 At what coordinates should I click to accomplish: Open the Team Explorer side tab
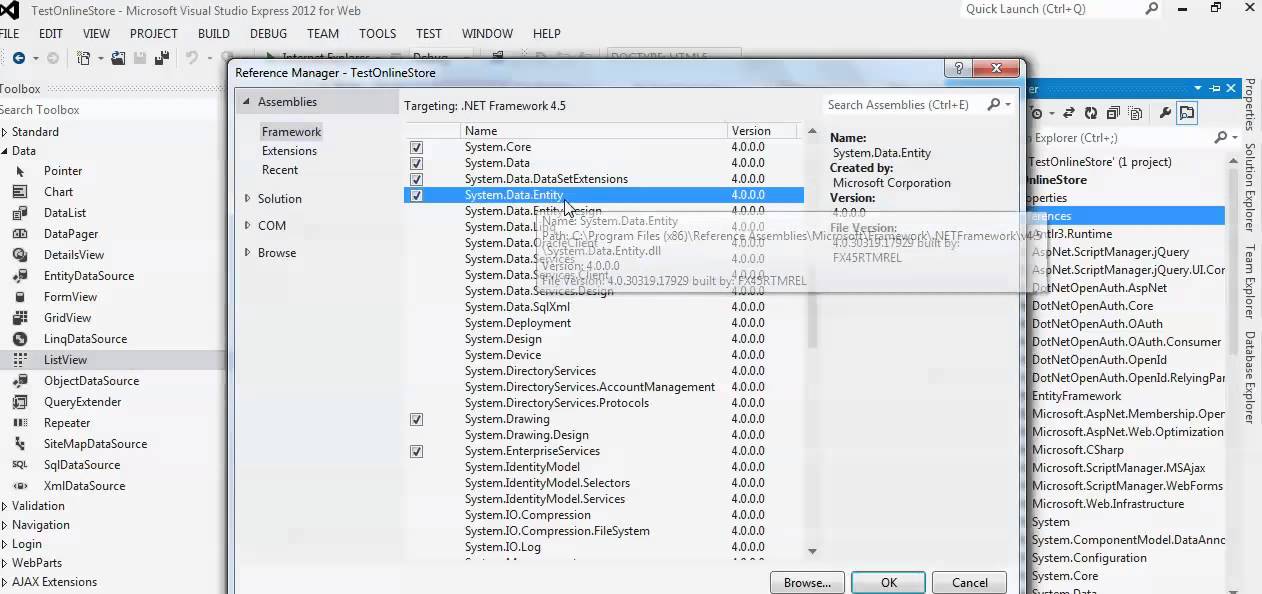(1250, 281)
